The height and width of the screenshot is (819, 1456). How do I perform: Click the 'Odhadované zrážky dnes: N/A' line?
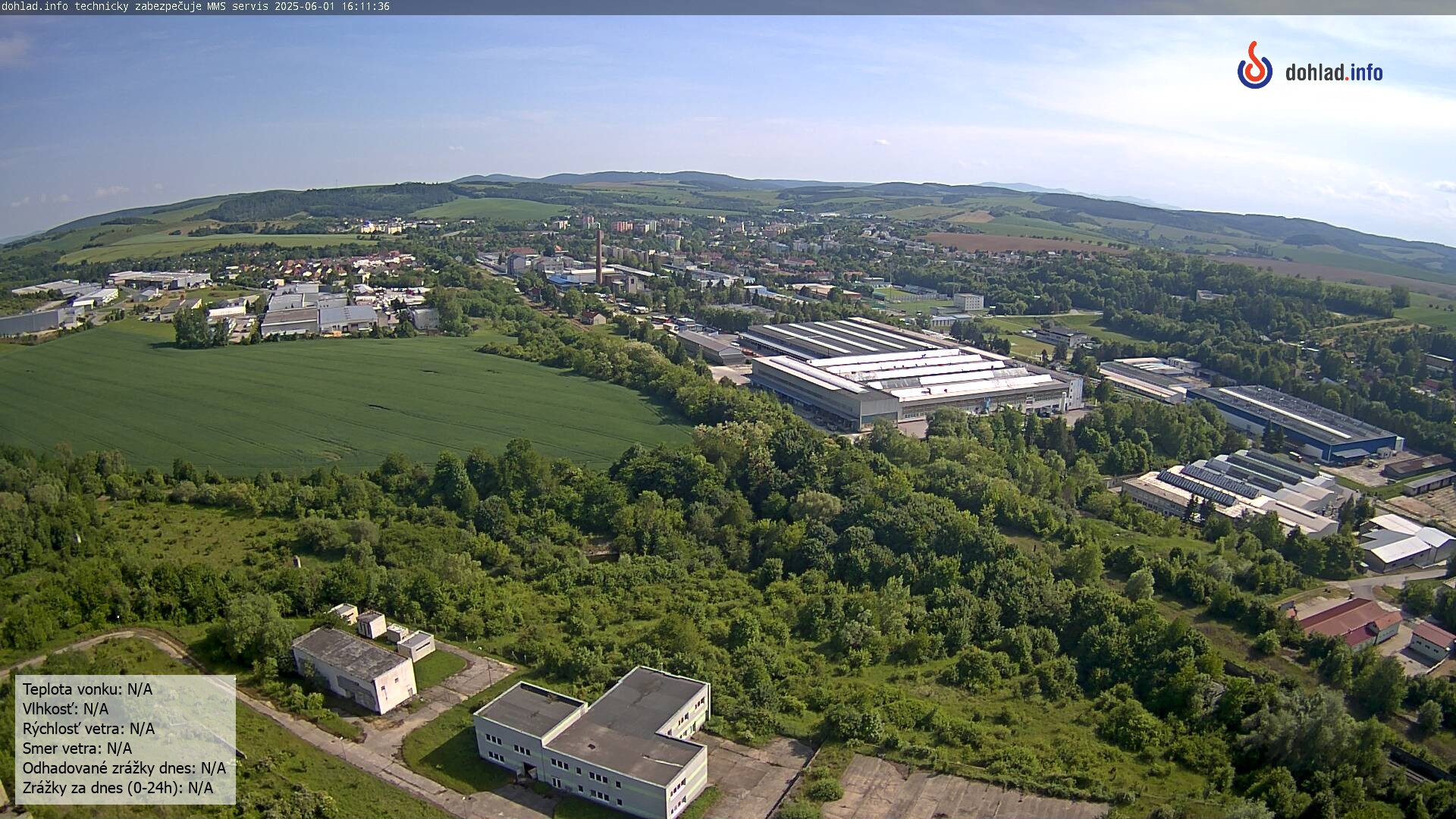click(x=124, y=768)
